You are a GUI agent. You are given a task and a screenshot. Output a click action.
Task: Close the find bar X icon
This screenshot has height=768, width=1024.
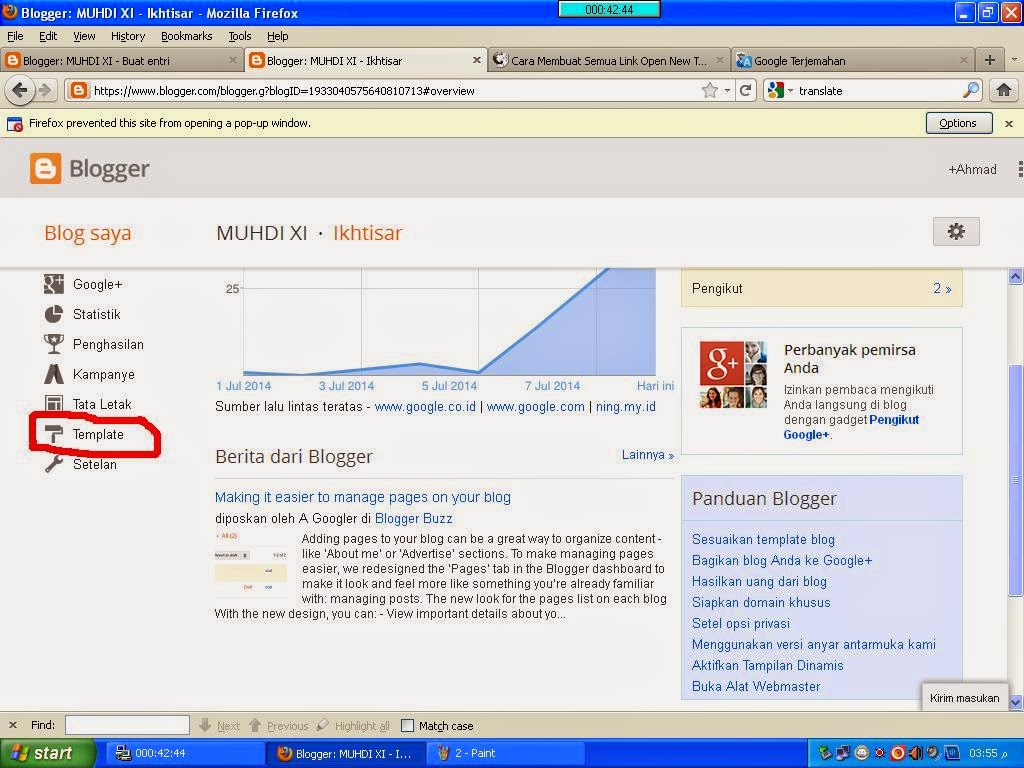point(12,725)
